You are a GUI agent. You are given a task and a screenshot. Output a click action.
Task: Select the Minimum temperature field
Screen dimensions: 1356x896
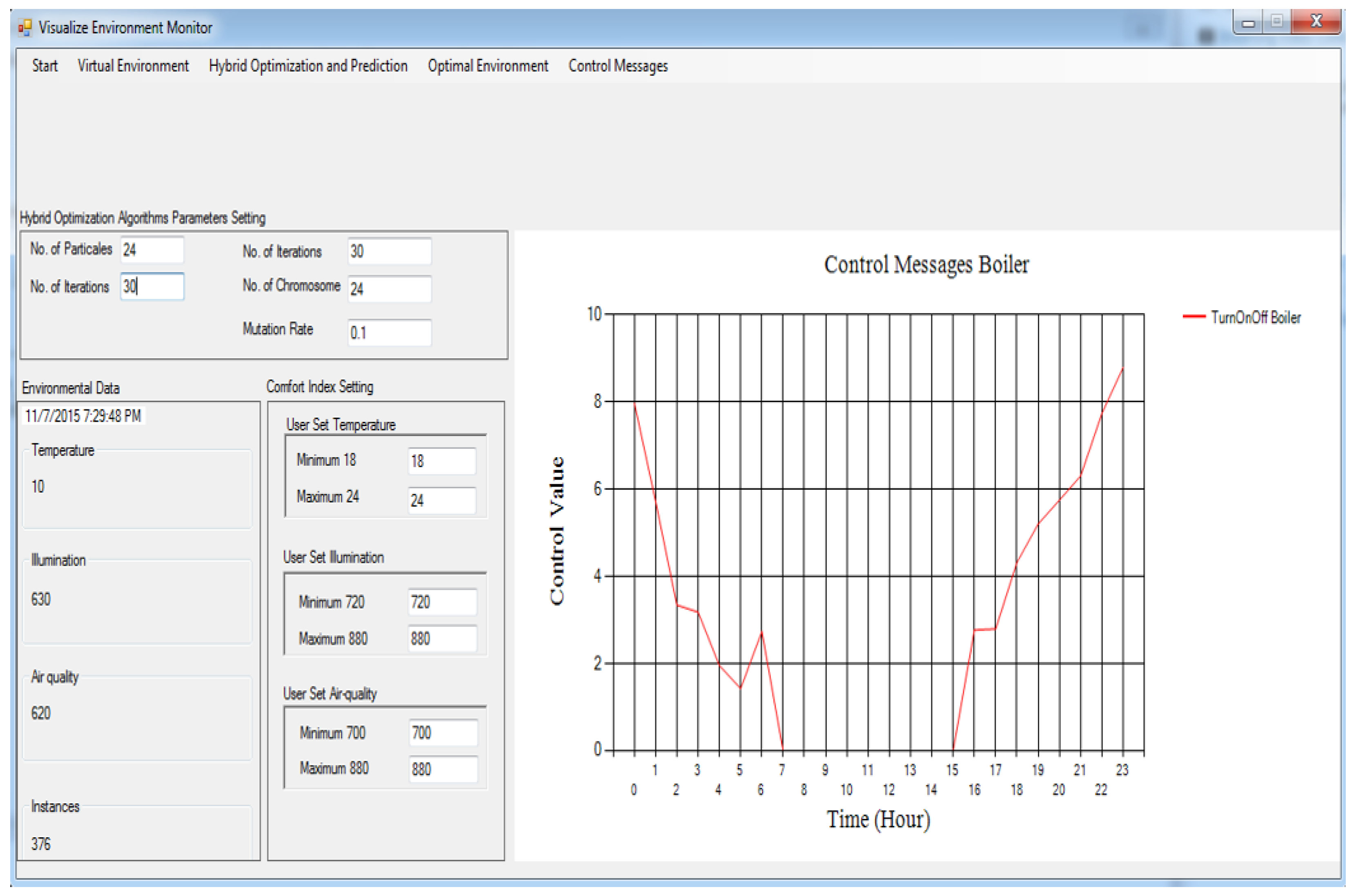click(x=442, y=461)
